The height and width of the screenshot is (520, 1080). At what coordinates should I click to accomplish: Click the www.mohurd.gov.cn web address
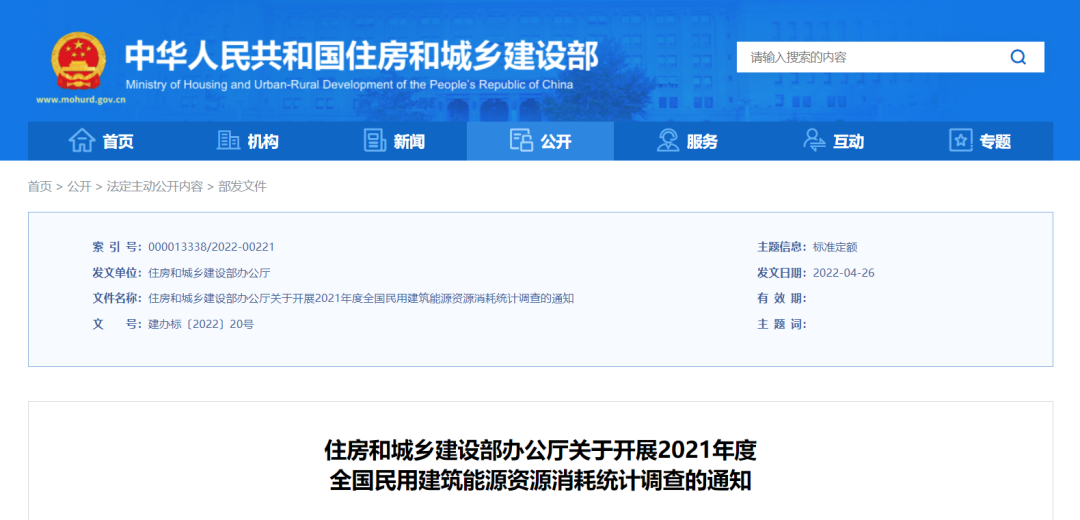point(81,99)
